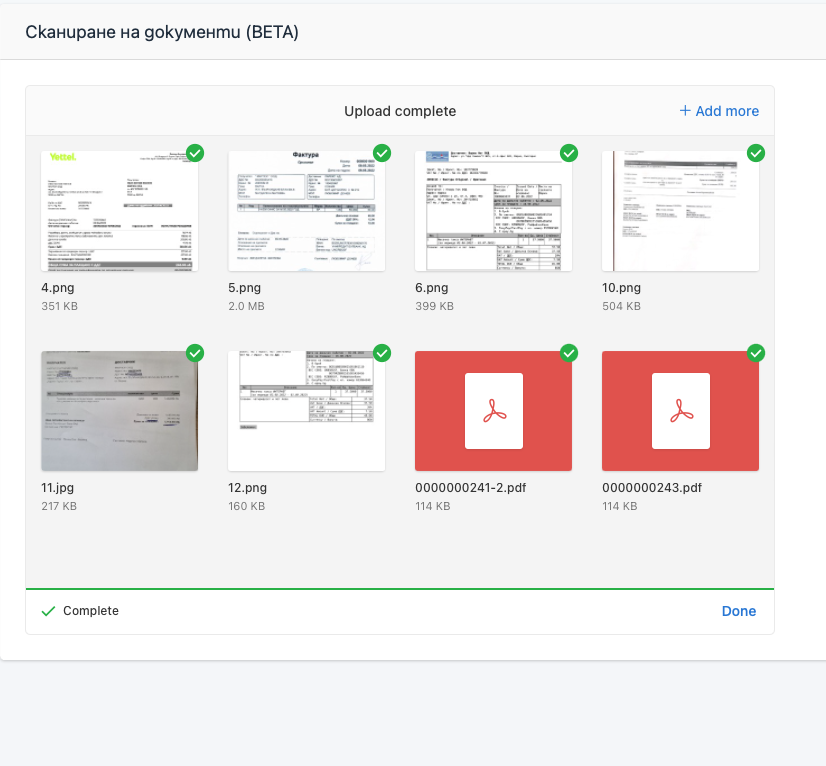Click the Add more link
This screenshot has height=766, width=826.
pos(719,111)
